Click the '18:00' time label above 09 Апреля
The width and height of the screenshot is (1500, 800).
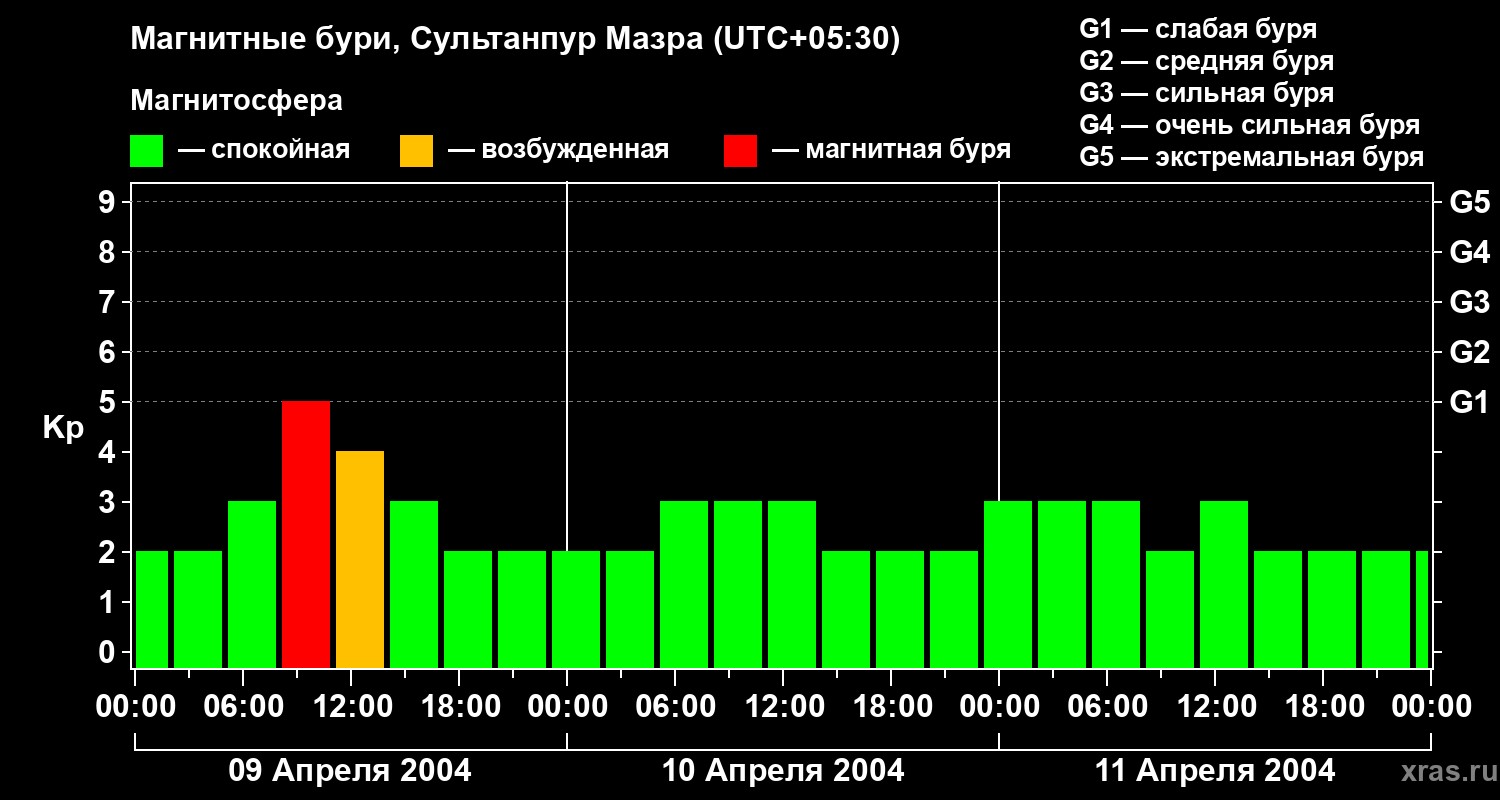pos(459,707)
